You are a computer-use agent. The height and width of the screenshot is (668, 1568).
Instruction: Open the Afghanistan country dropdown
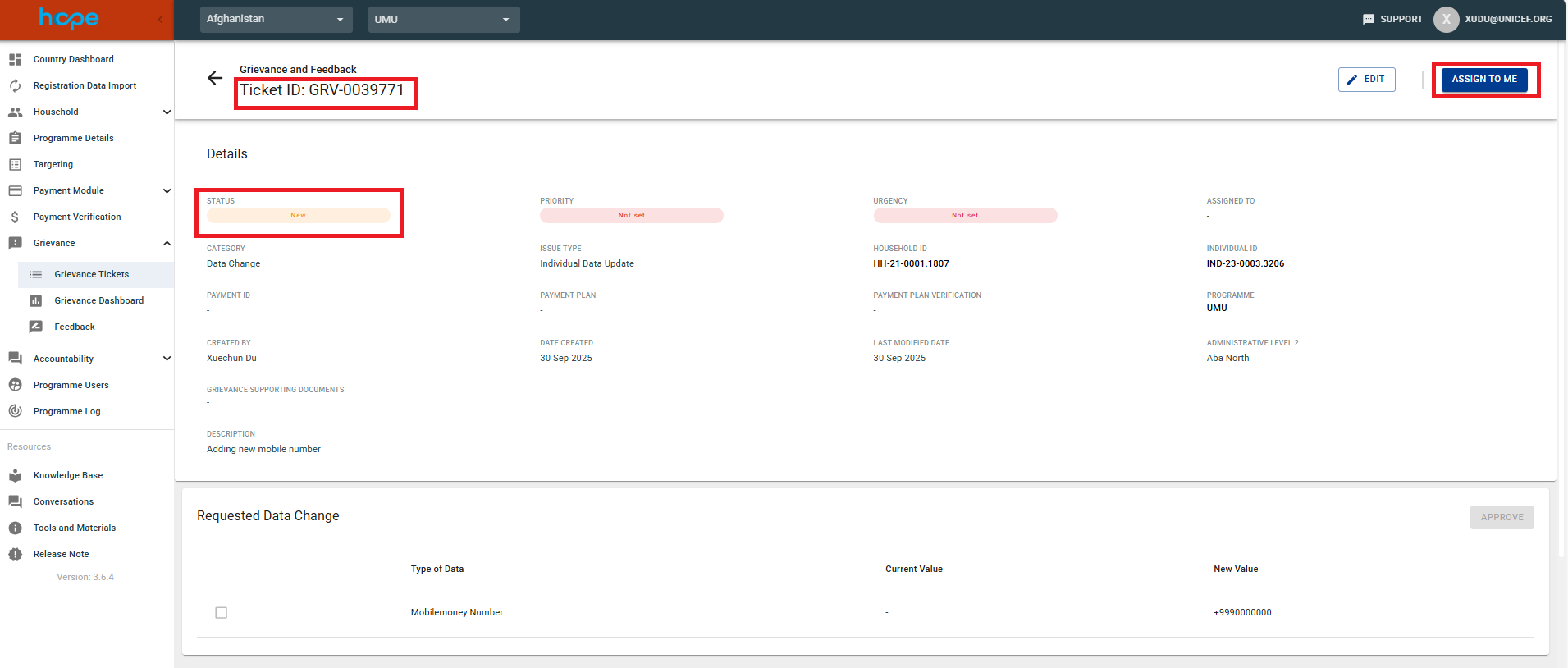tap(276, 19)
